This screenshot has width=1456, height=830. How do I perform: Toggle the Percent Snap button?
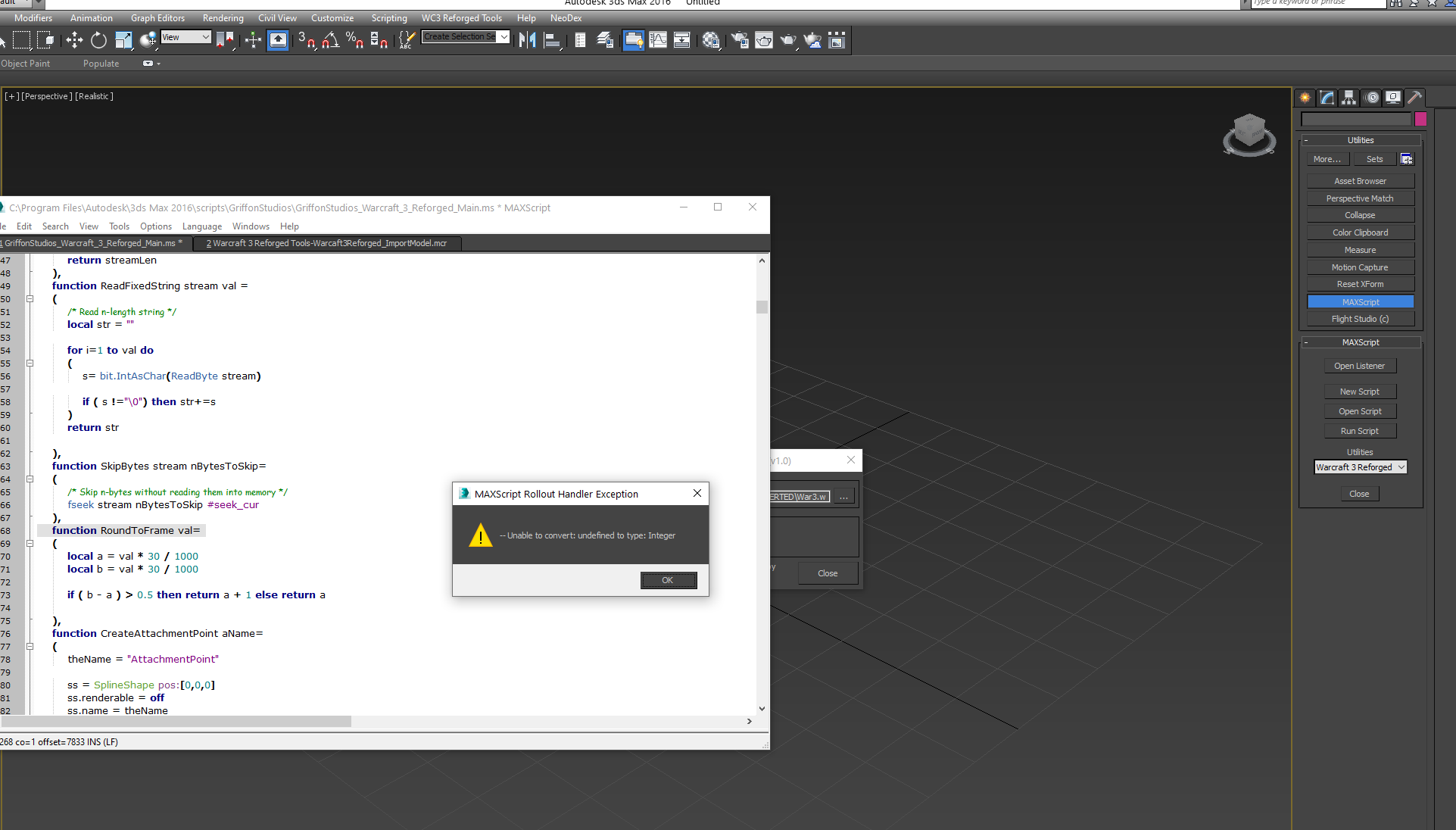[355, 40]
